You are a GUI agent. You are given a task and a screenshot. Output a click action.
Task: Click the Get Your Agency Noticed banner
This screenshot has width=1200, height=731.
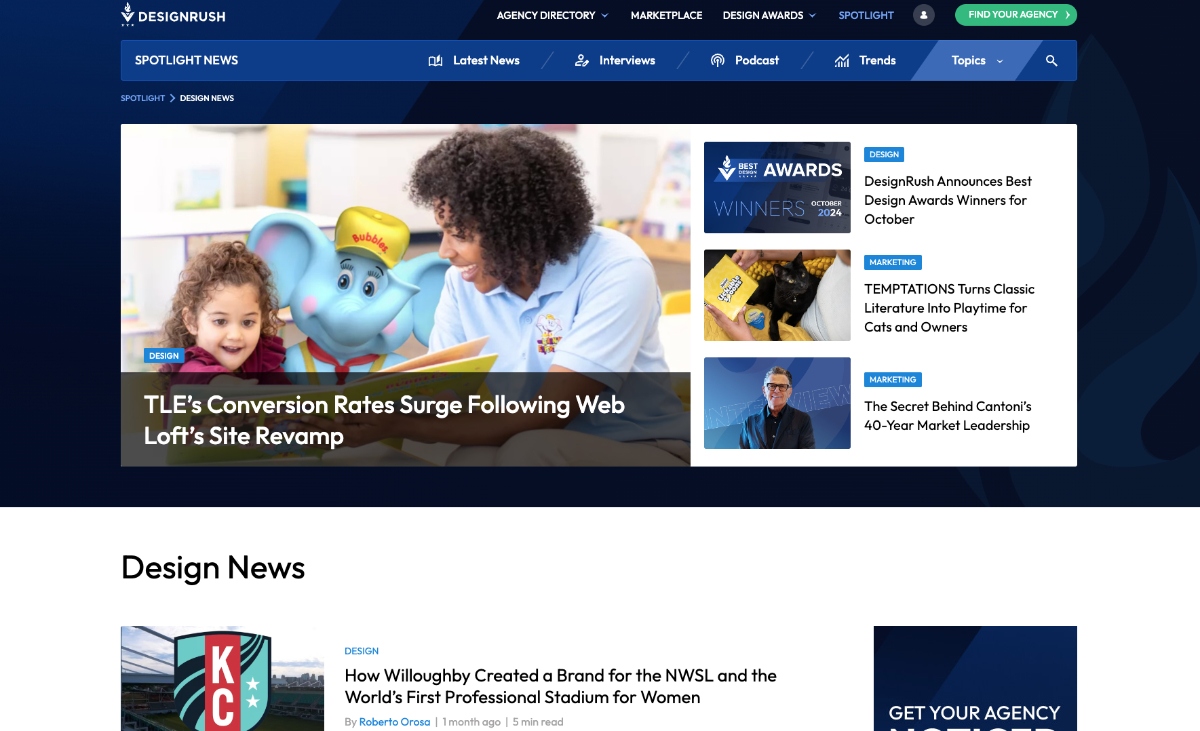(x=975, y=679)
